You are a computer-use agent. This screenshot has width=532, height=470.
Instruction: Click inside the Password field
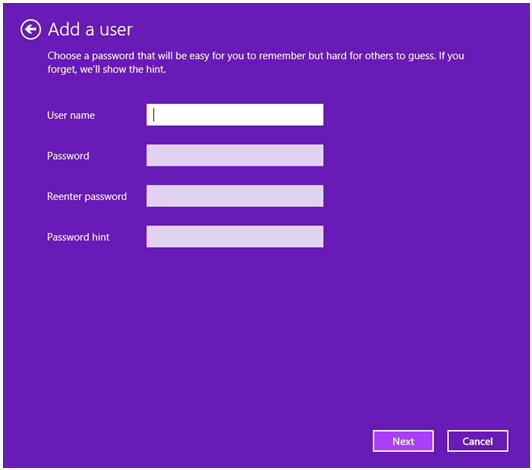[x=235, y=155]
